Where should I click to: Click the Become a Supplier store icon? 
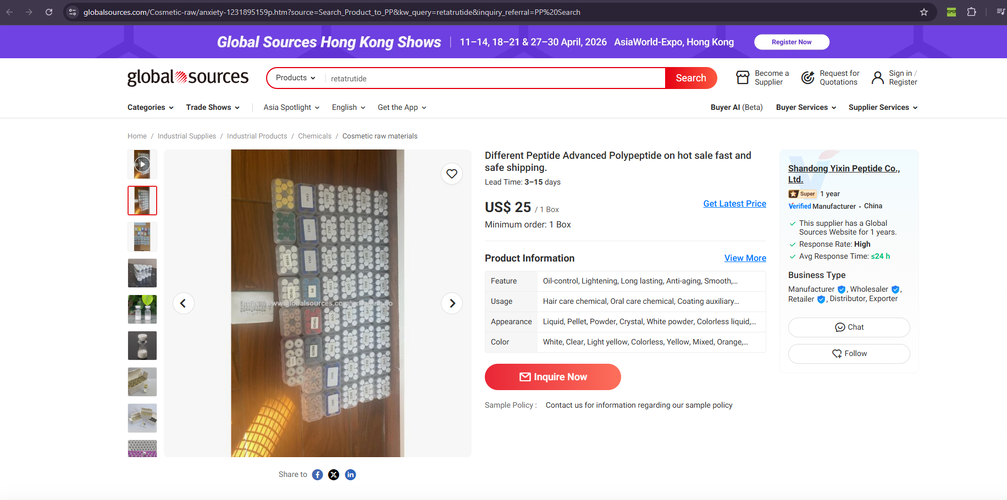(x=742, y=78)
